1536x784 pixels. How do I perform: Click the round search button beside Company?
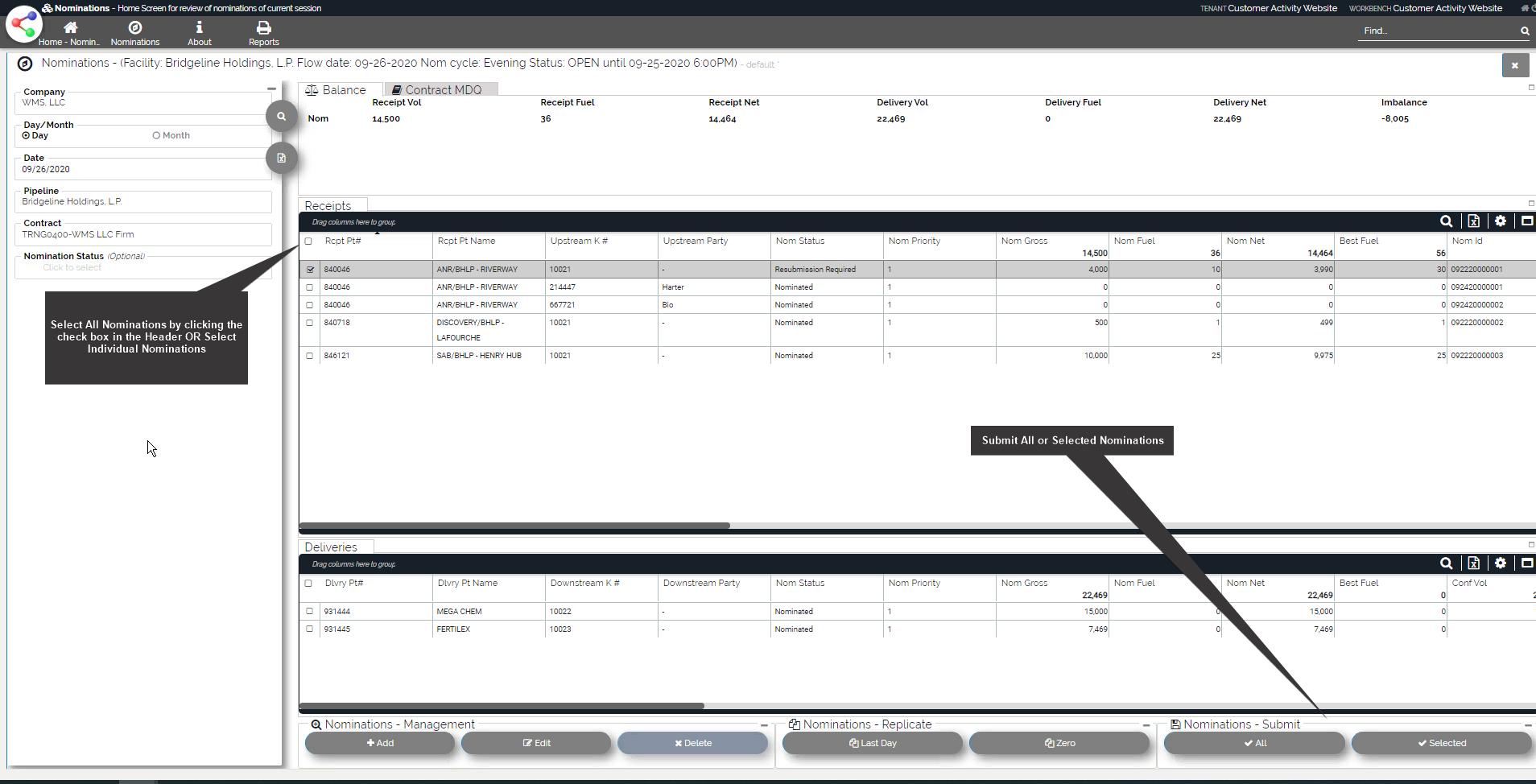tap(281, 117)
